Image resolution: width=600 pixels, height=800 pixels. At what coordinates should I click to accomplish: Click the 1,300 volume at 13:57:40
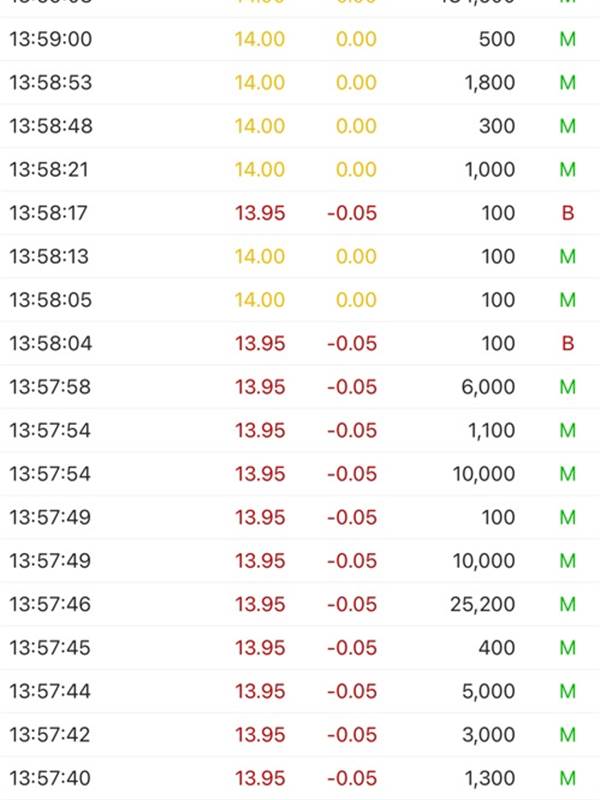coord(490,779)
